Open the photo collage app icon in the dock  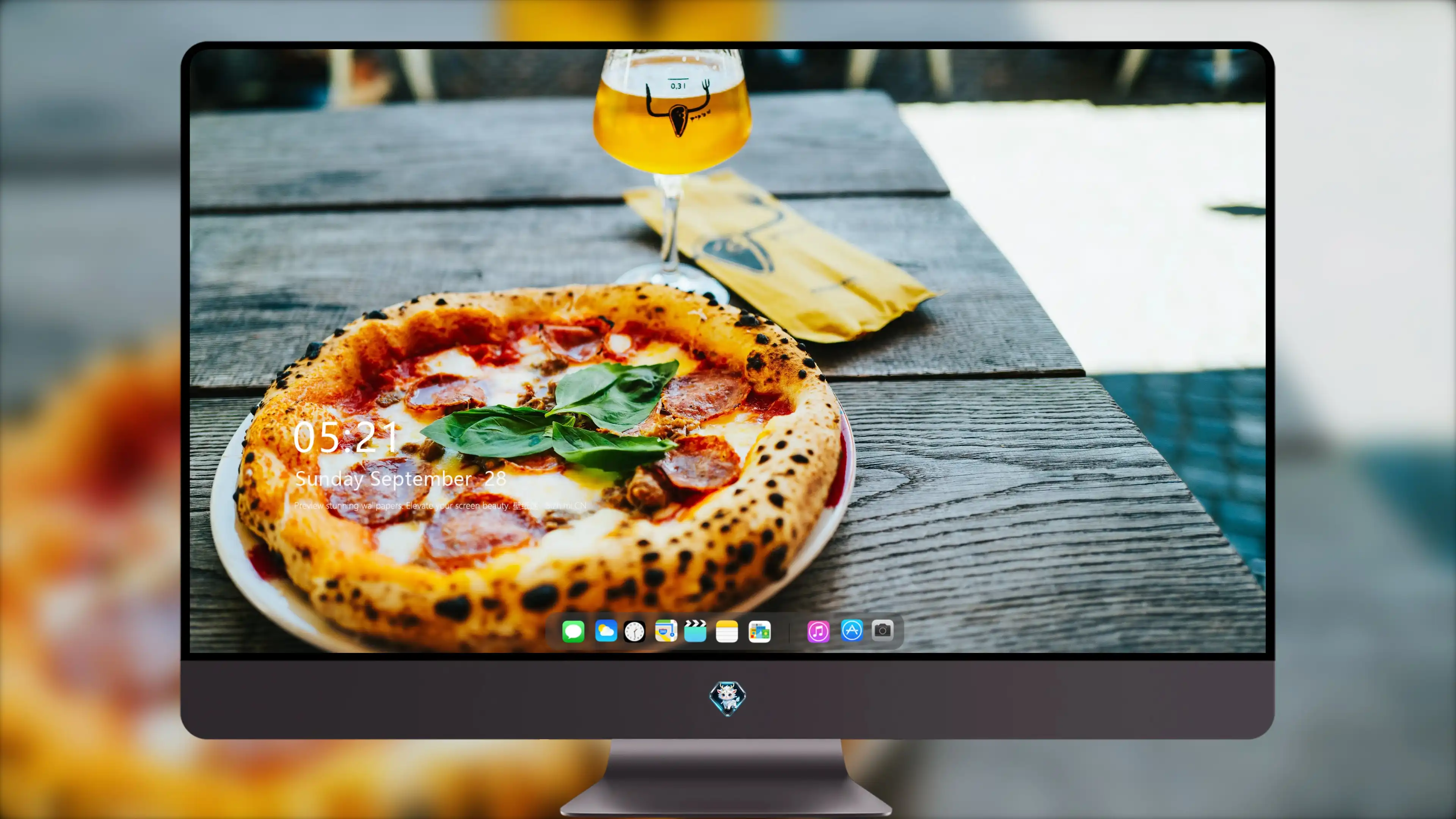(759, 631)
